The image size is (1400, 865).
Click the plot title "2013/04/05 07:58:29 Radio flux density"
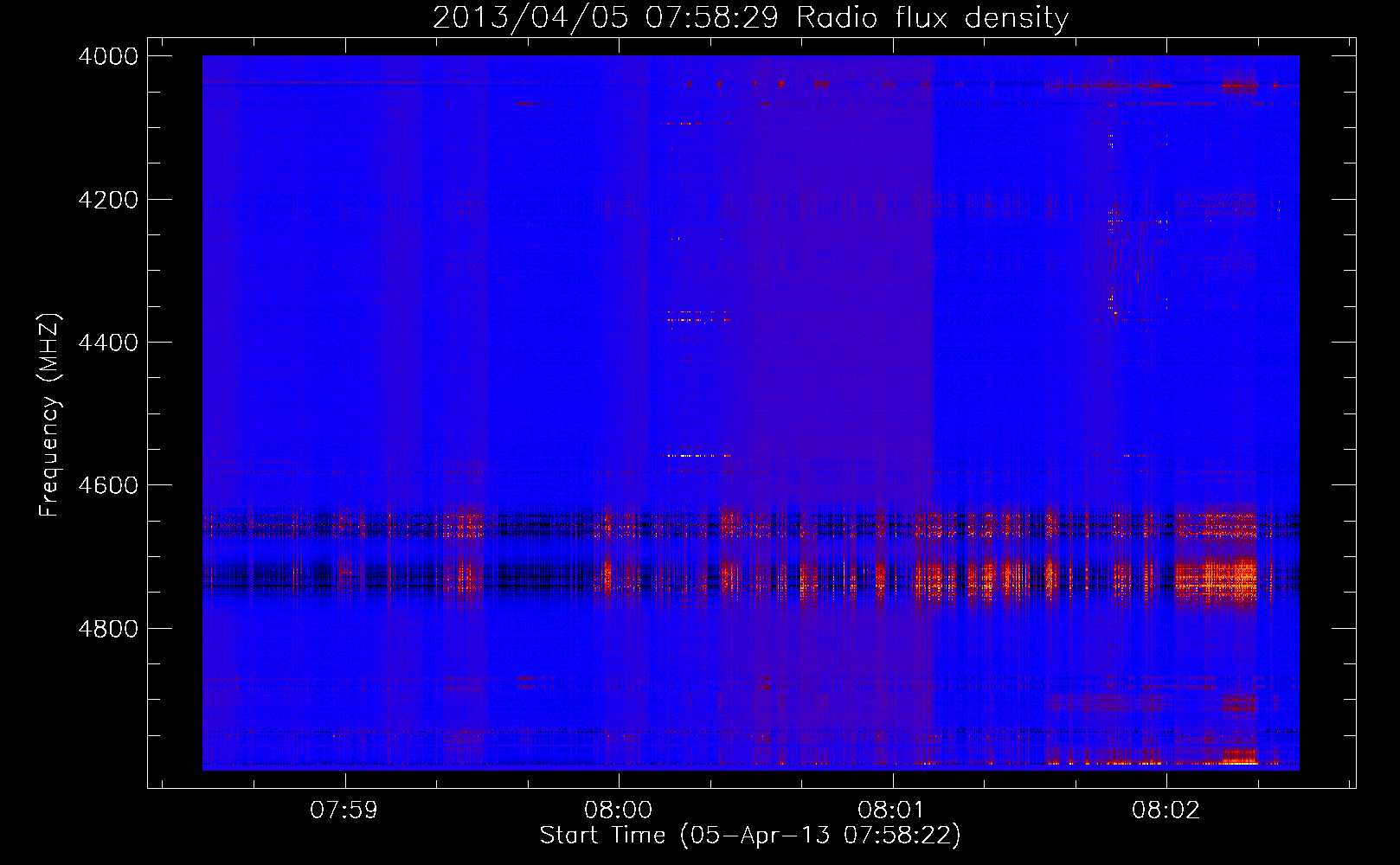[x=750, y=17]
